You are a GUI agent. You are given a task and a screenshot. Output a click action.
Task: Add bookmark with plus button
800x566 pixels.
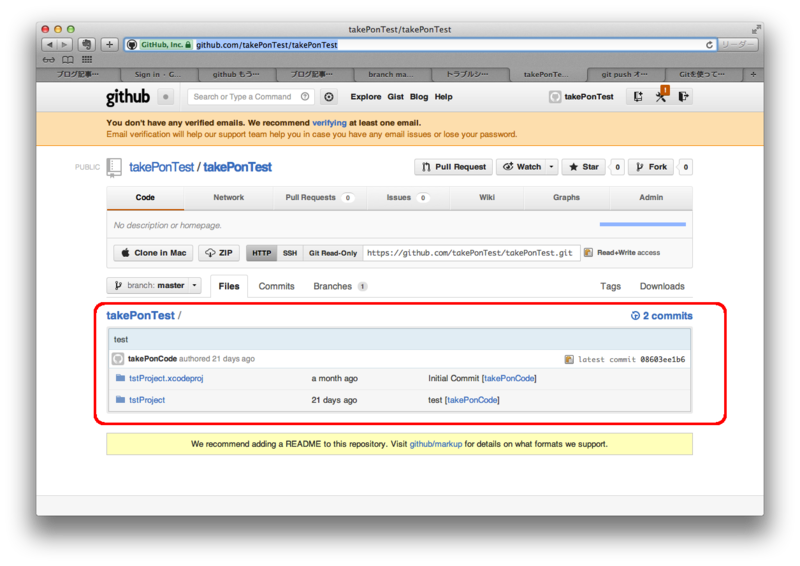(x=109, y=44)
